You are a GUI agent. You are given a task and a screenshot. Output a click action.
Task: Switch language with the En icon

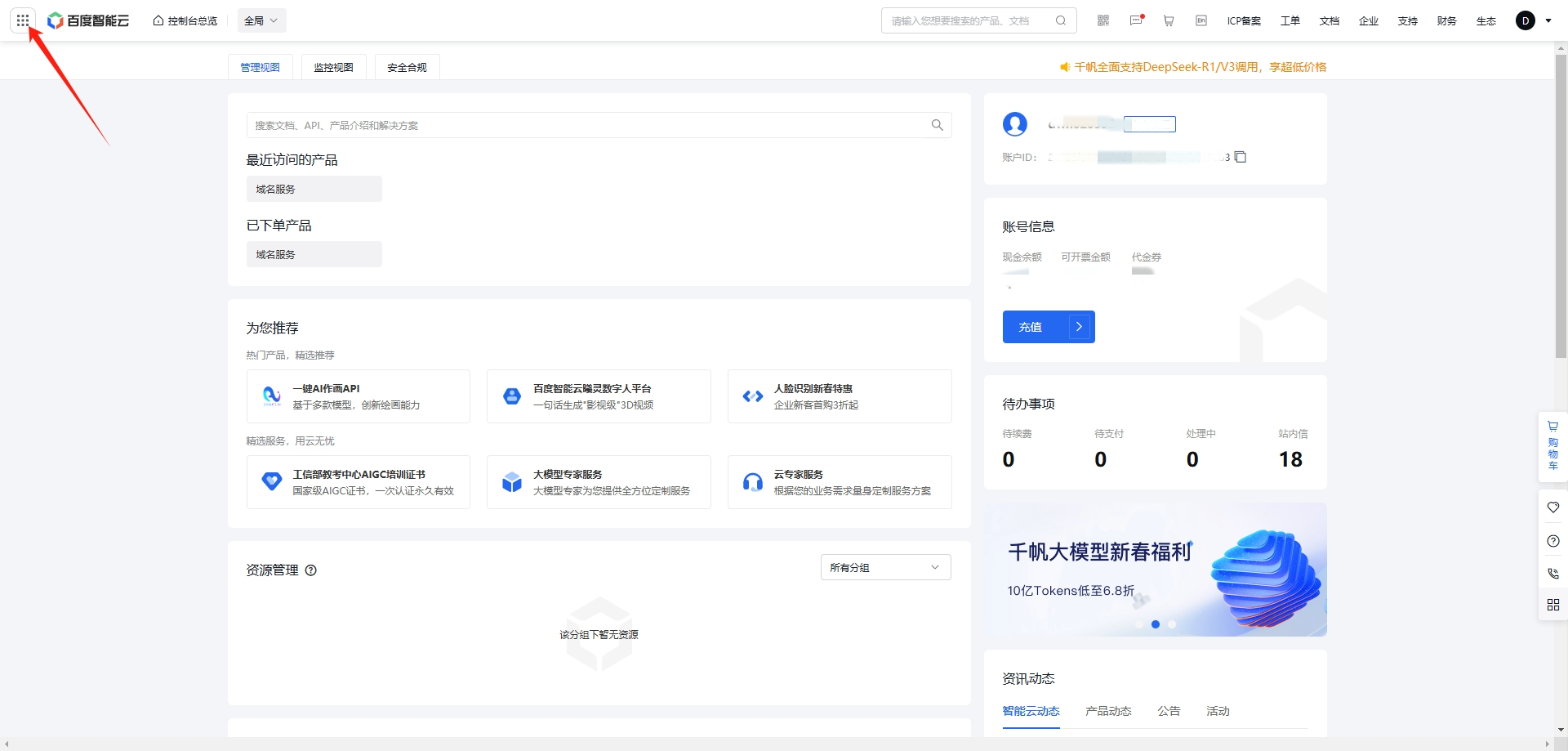1201,20
